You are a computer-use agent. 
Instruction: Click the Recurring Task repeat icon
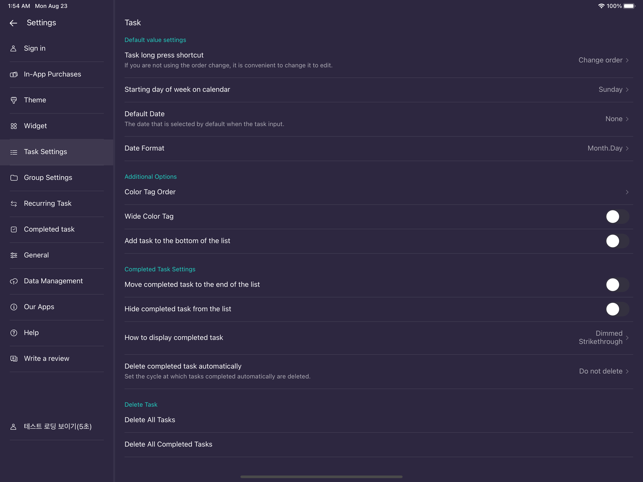[14, 203]
